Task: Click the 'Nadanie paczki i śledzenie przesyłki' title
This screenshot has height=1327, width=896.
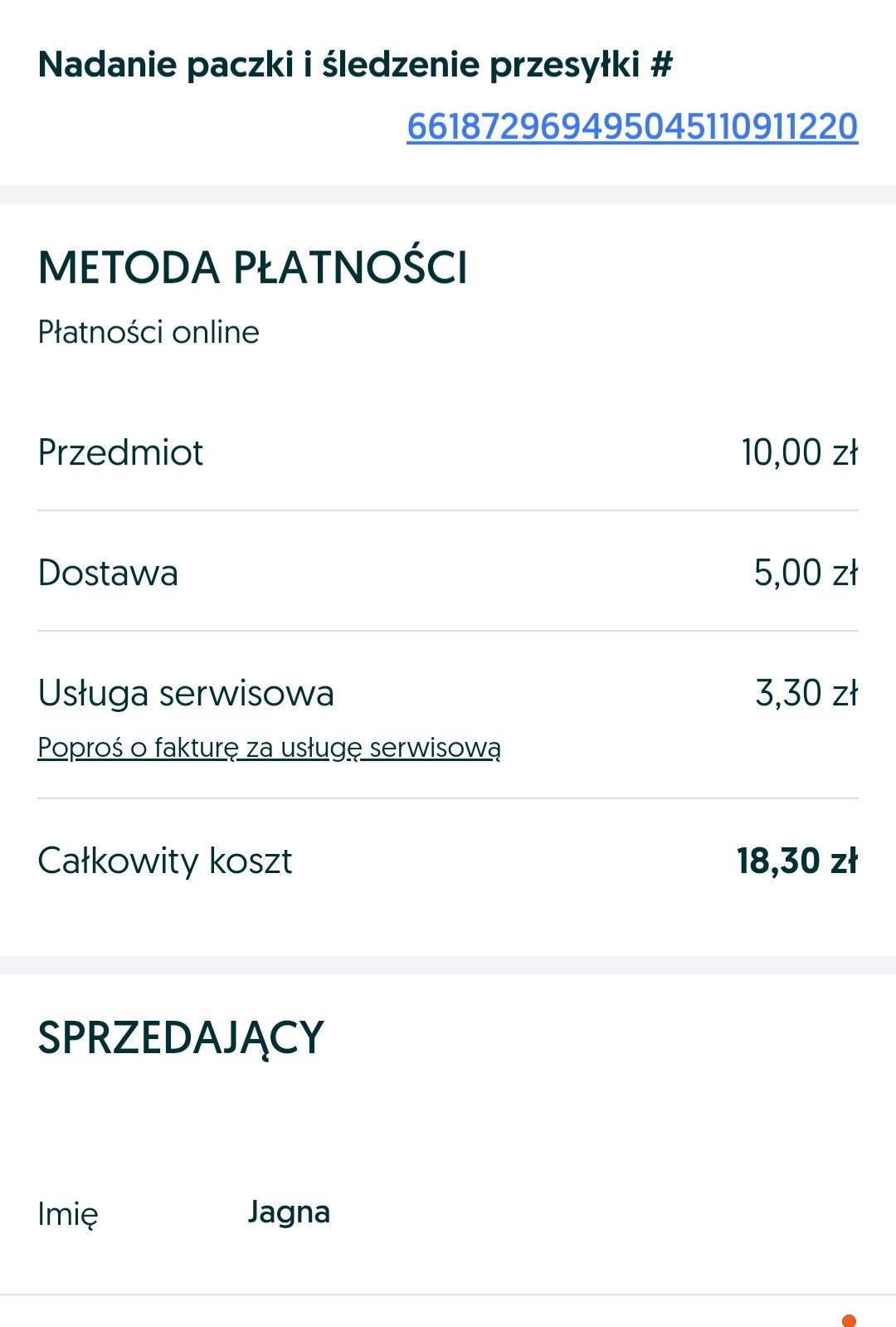Action: [x=338, y=65]
